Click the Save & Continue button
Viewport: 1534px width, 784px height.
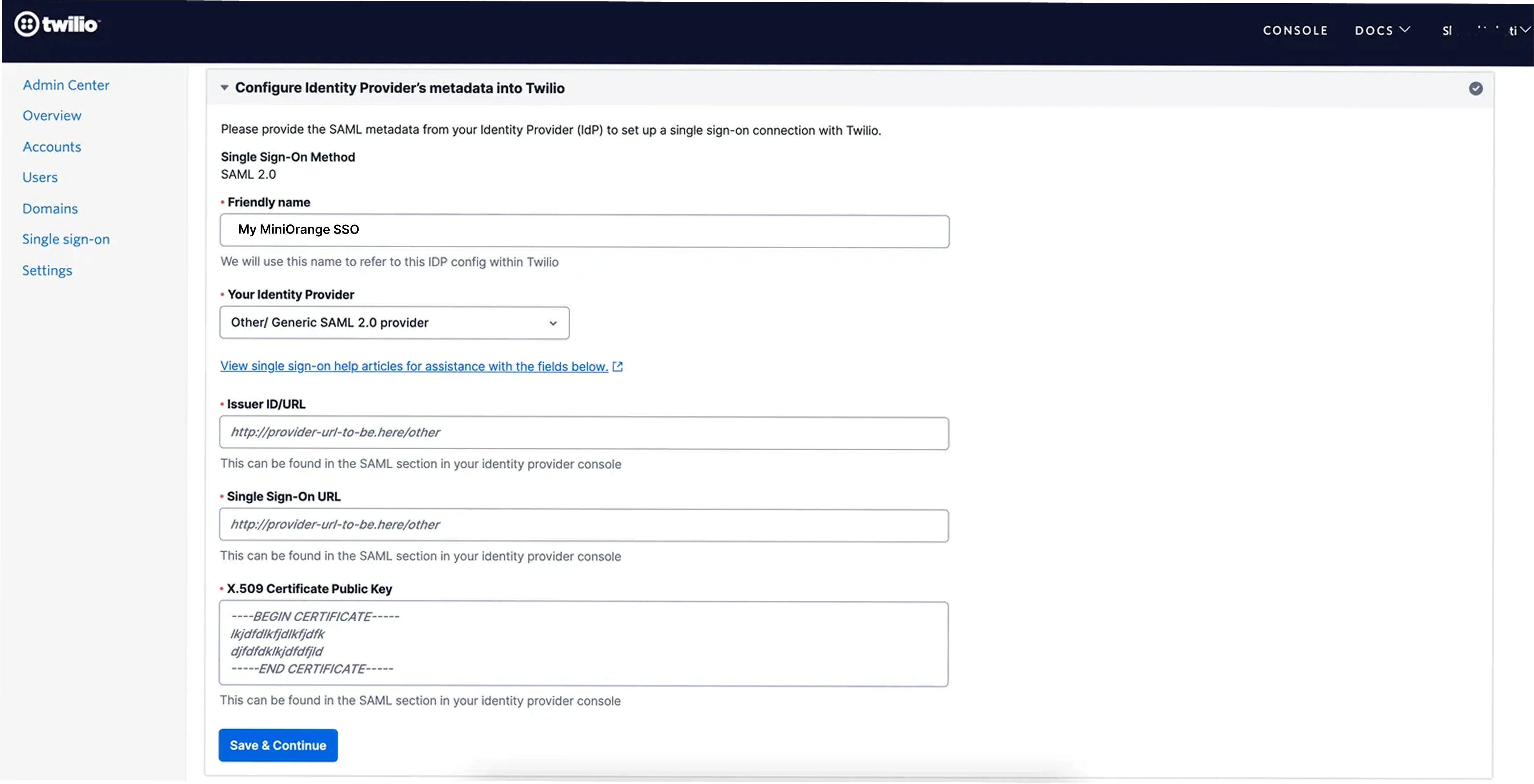(x=278, y=745)
